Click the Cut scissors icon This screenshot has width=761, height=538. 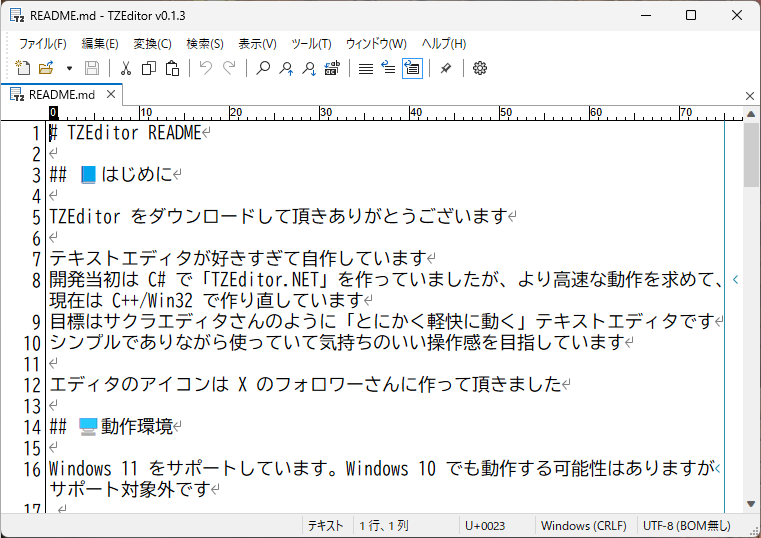tap(126, 68)
